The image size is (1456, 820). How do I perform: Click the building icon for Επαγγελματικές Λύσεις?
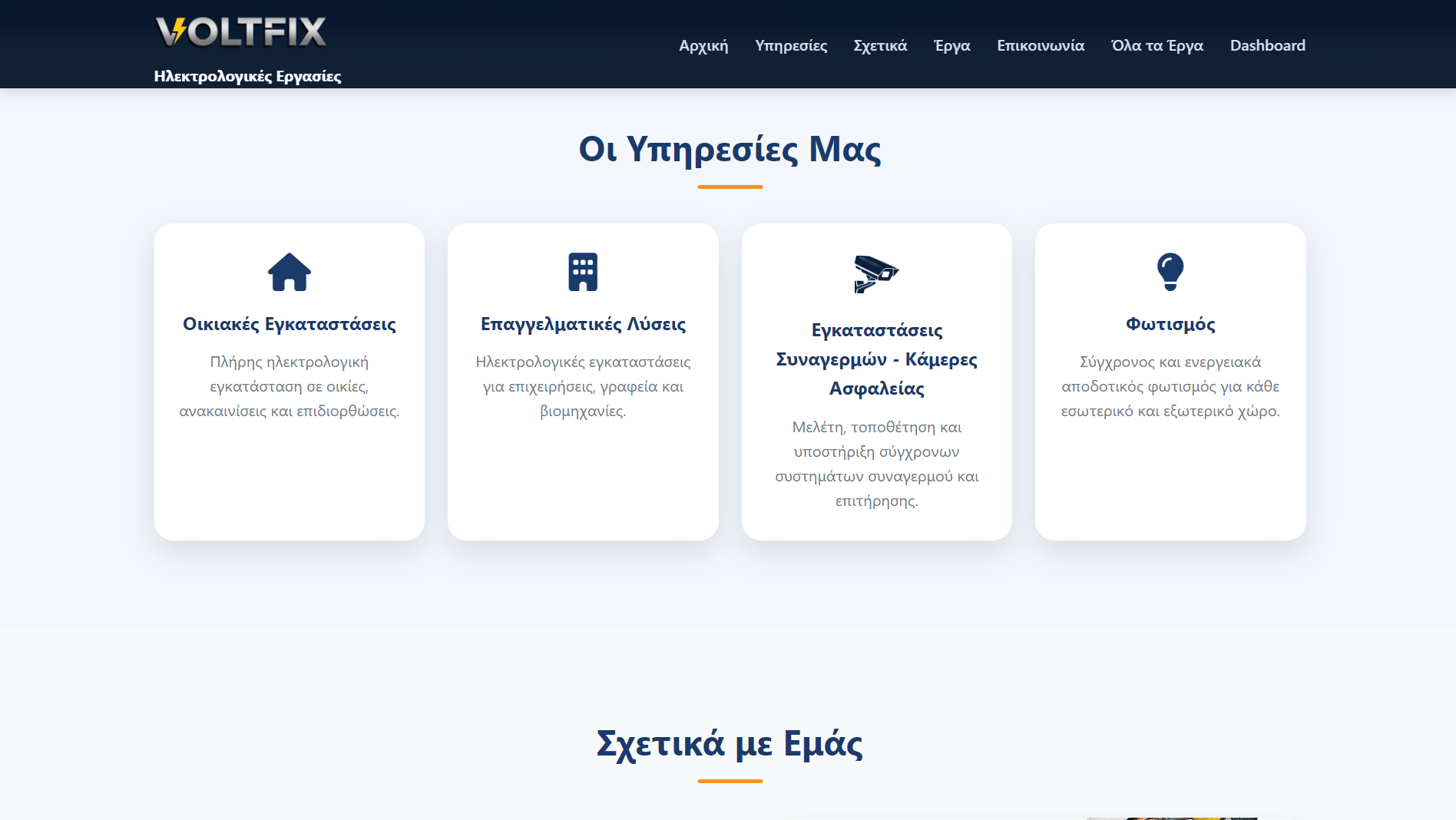coord(583,272)
